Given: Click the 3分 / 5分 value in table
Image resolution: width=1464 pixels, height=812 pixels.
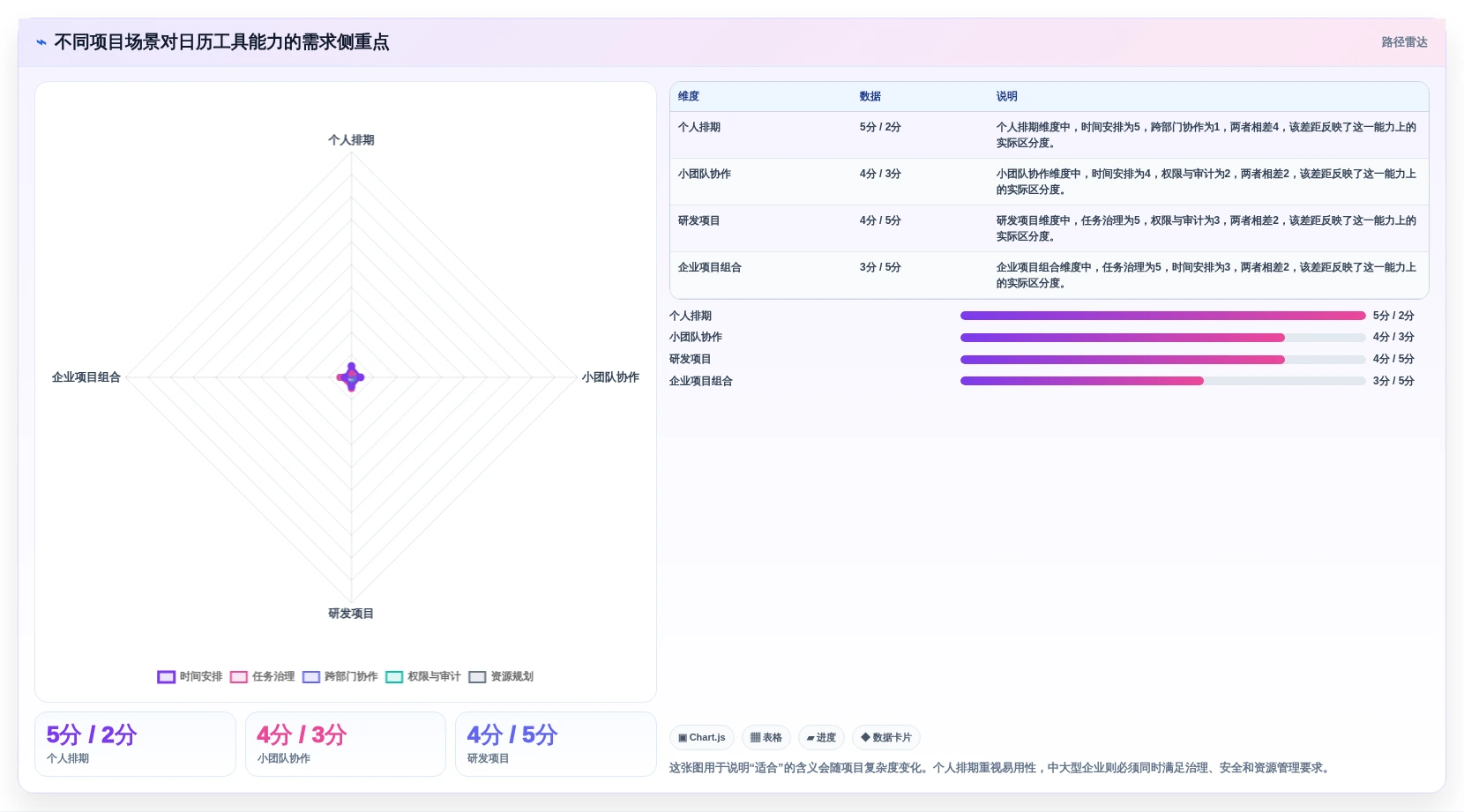Looking at the screenshot, I should [880, 267].
